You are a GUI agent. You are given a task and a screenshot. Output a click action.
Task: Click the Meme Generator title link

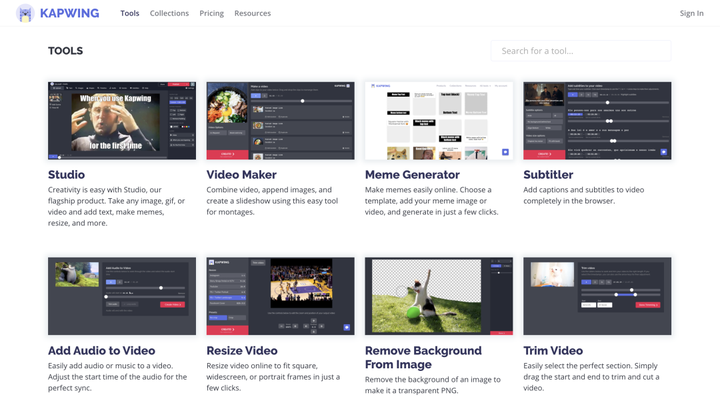[412, 174]
